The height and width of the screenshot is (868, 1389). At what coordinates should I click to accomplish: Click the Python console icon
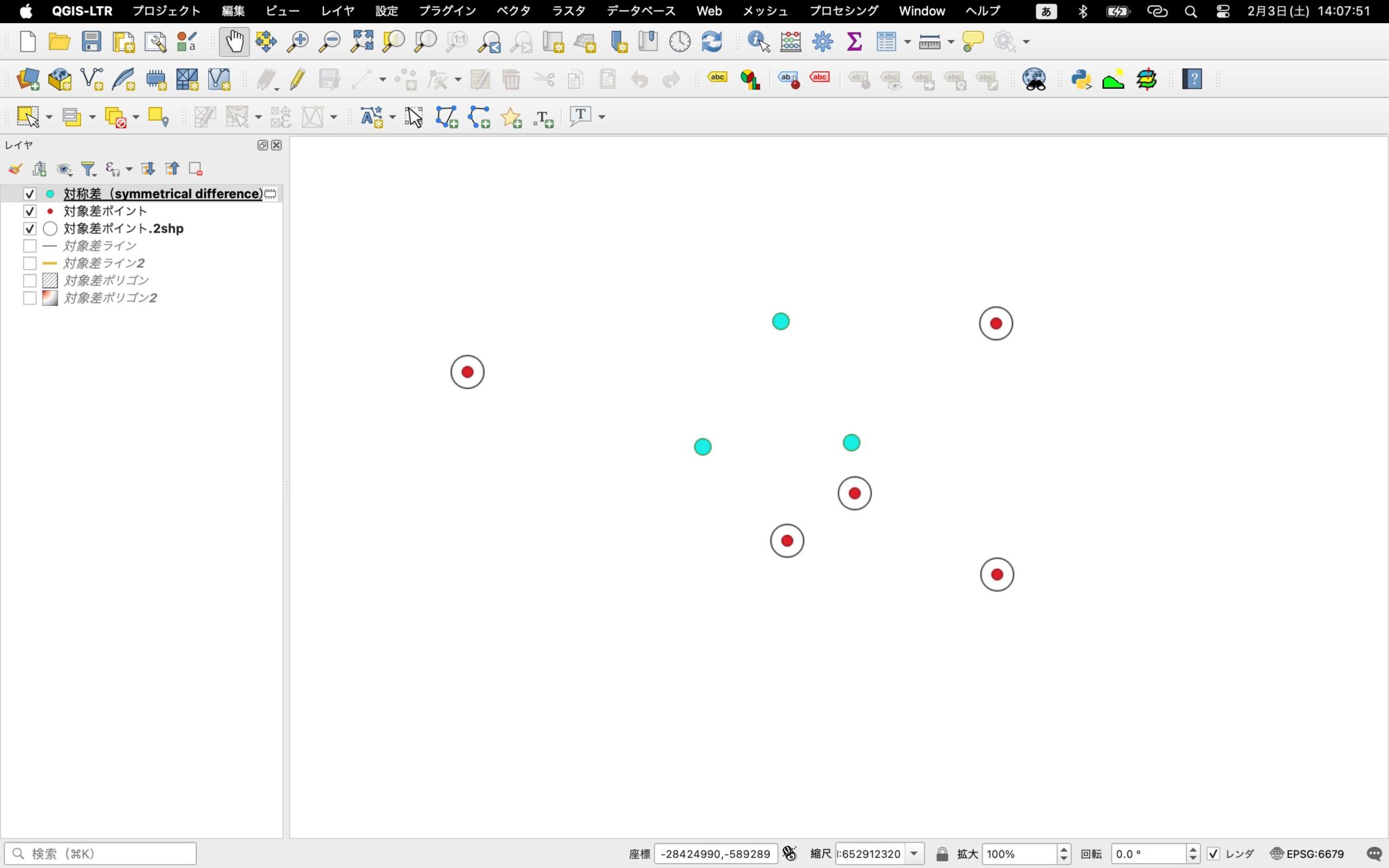tap(1080, 79)
